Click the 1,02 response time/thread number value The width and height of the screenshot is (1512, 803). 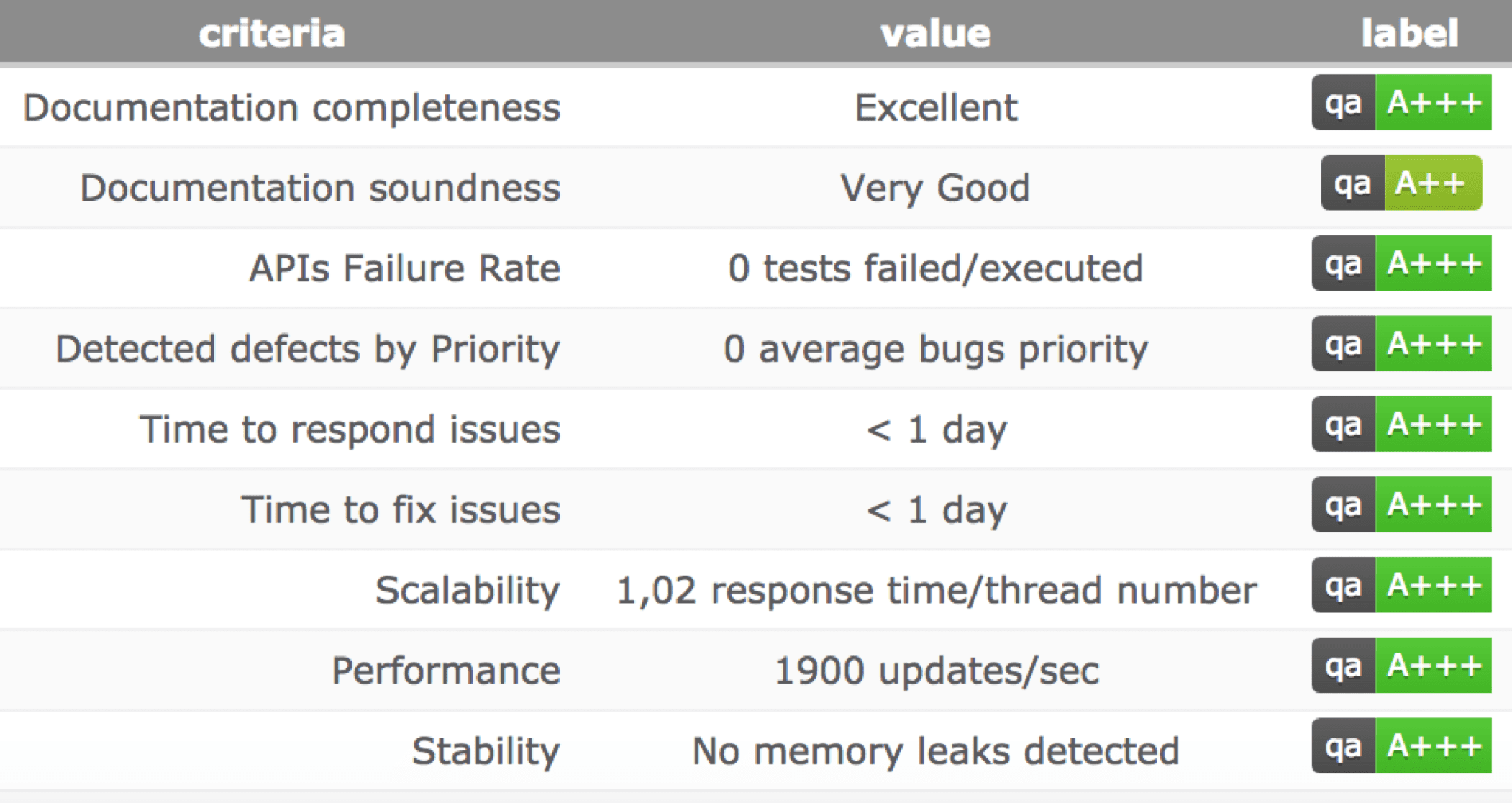(937, 591)
